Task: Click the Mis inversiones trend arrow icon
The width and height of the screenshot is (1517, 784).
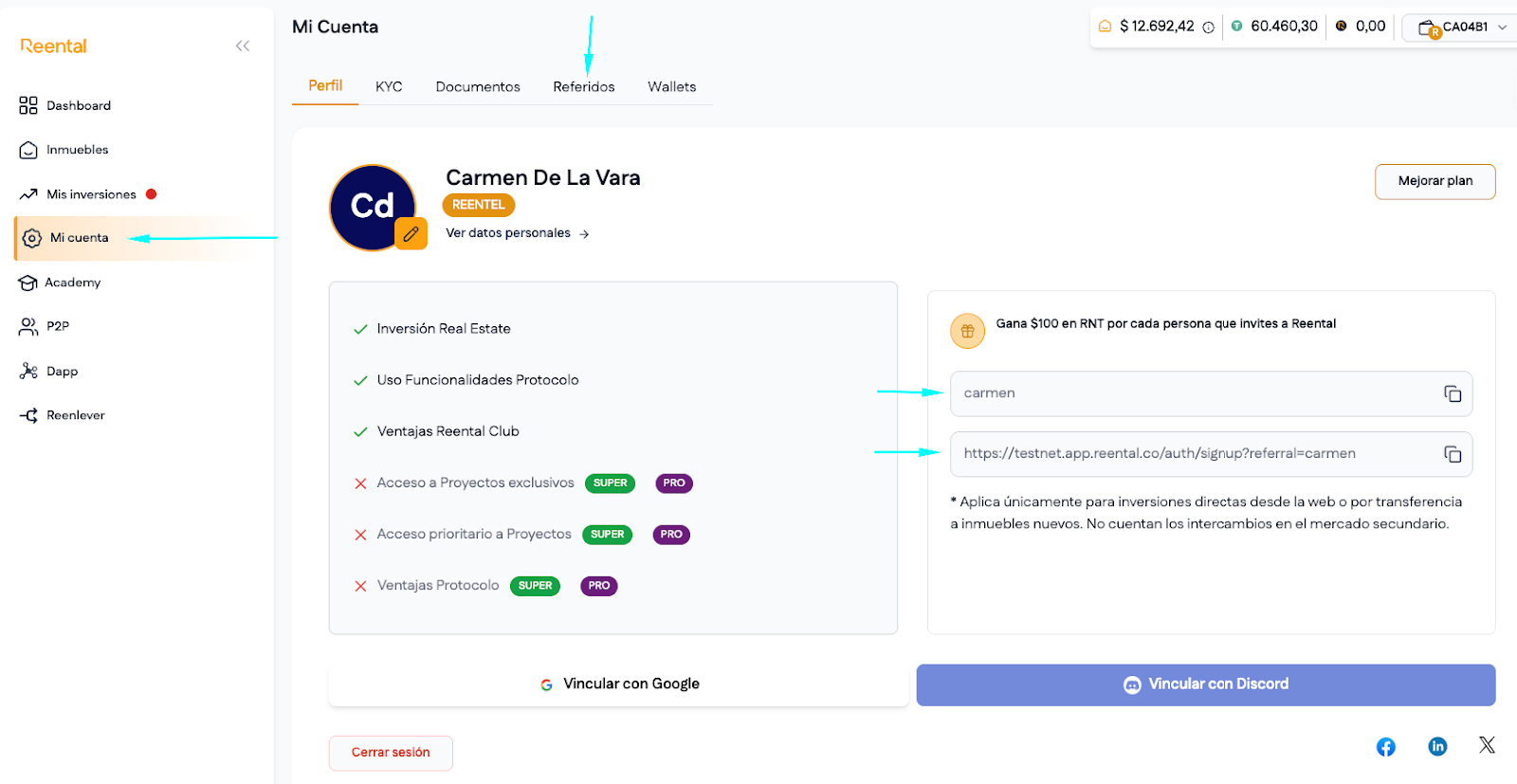Action: click(x=28, y=194)
